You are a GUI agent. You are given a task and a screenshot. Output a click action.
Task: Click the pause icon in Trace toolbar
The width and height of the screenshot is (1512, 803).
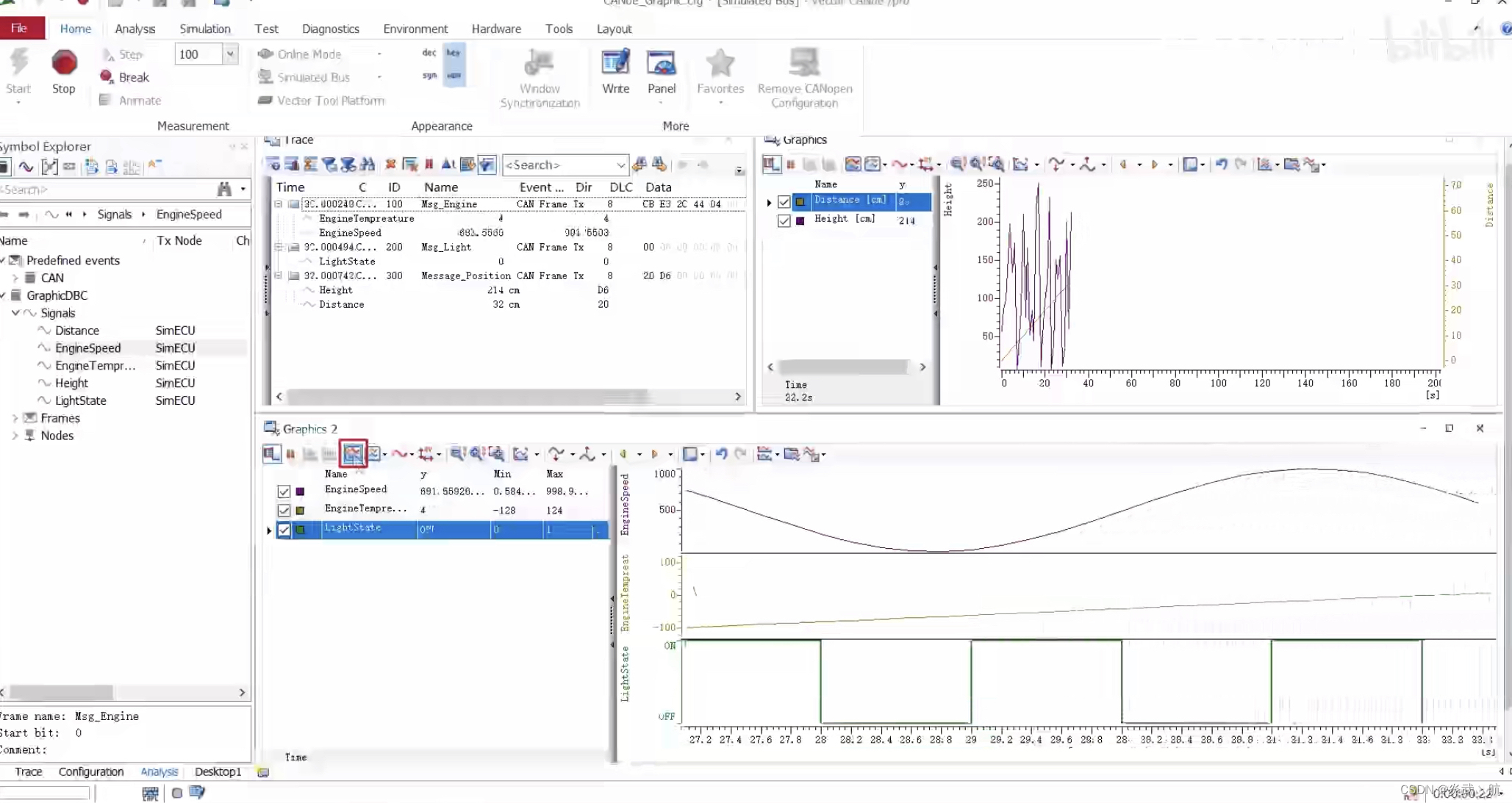(429, 165)
